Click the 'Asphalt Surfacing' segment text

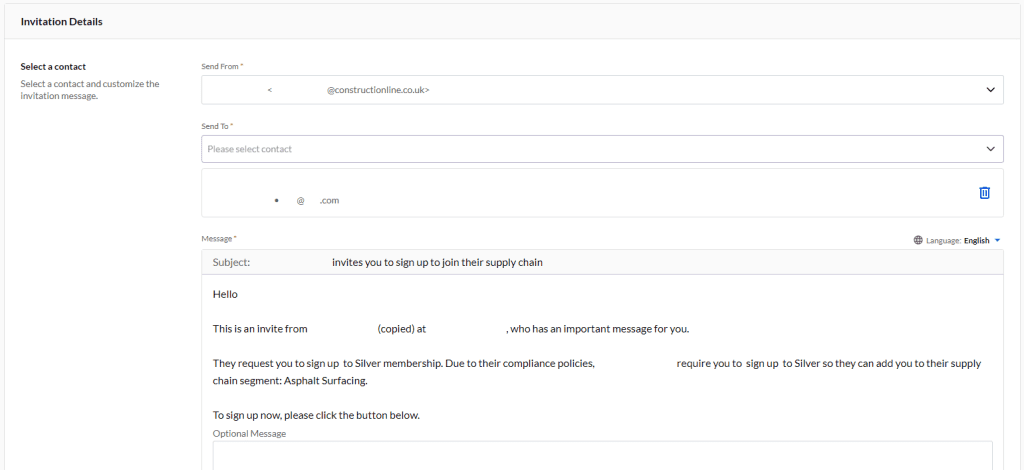pyautogui.click(x=325, y=381)
